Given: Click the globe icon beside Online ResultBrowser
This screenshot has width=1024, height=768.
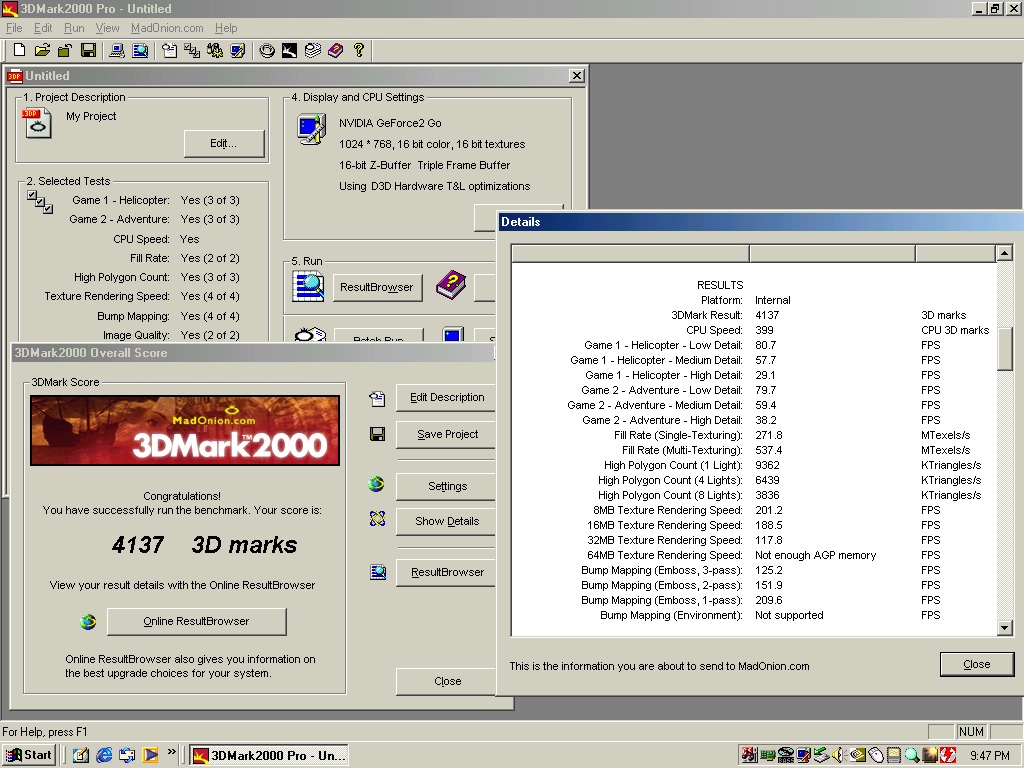Looking at the screenshot, I should pos(88,622).
